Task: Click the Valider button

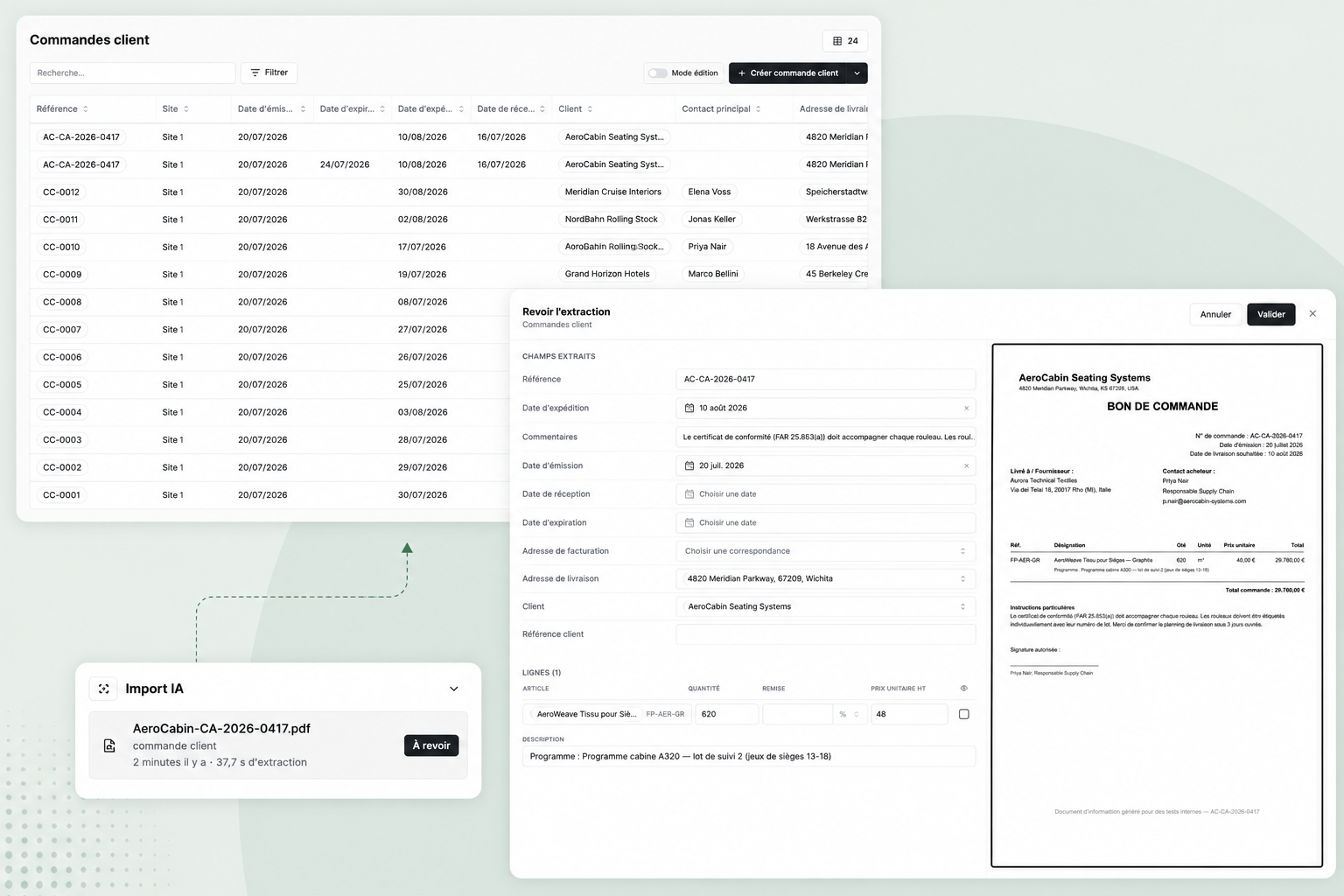Action: tap(1271, 314)
